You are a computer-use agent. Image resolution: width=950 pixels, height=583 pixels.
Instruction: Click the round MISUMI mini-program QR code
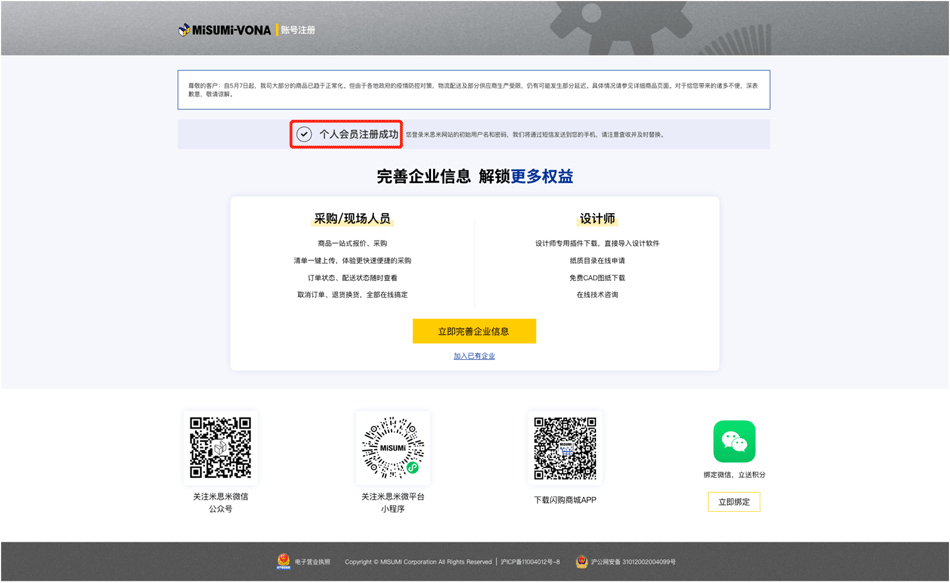tap(392, 447)
